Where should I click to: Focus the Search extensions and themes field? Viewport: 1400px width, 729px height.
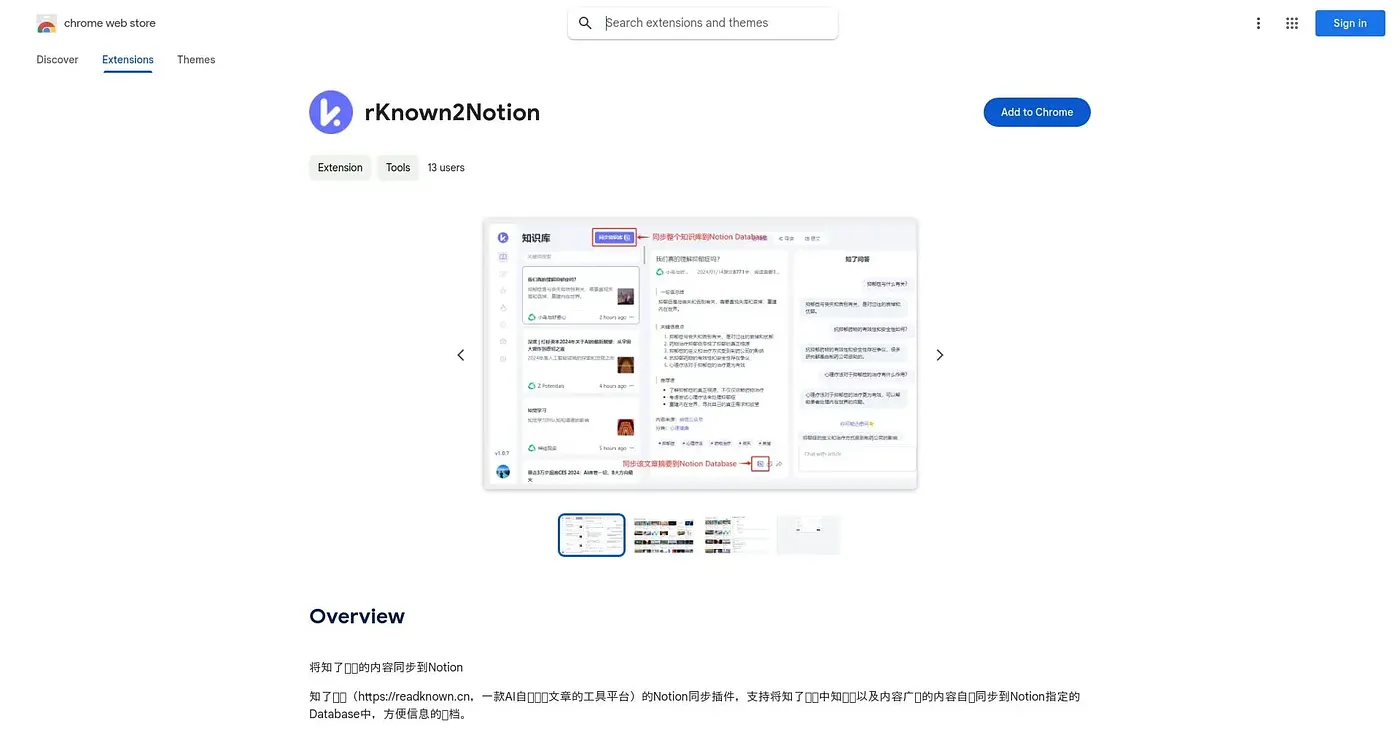click(x=703, y=23)
